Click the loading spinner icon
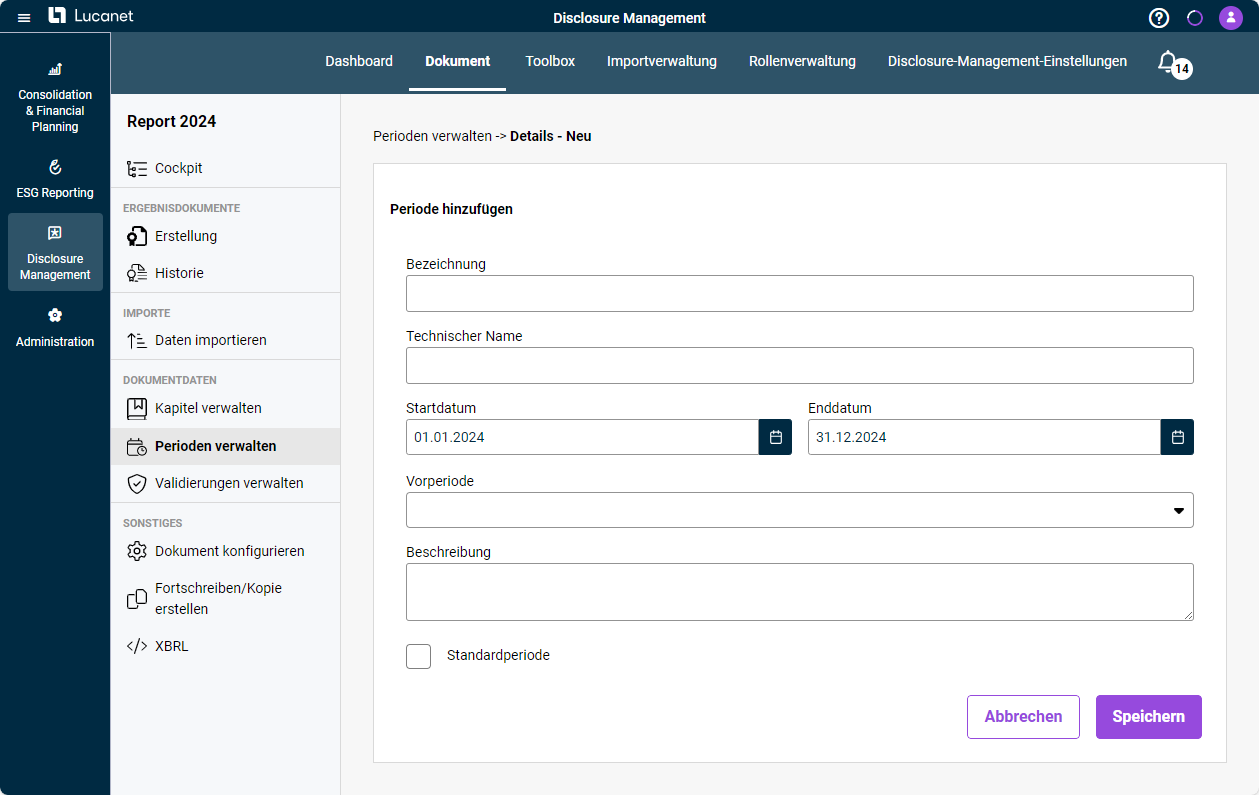Viewport: 1259px width, 795px height. [1195, 18]
